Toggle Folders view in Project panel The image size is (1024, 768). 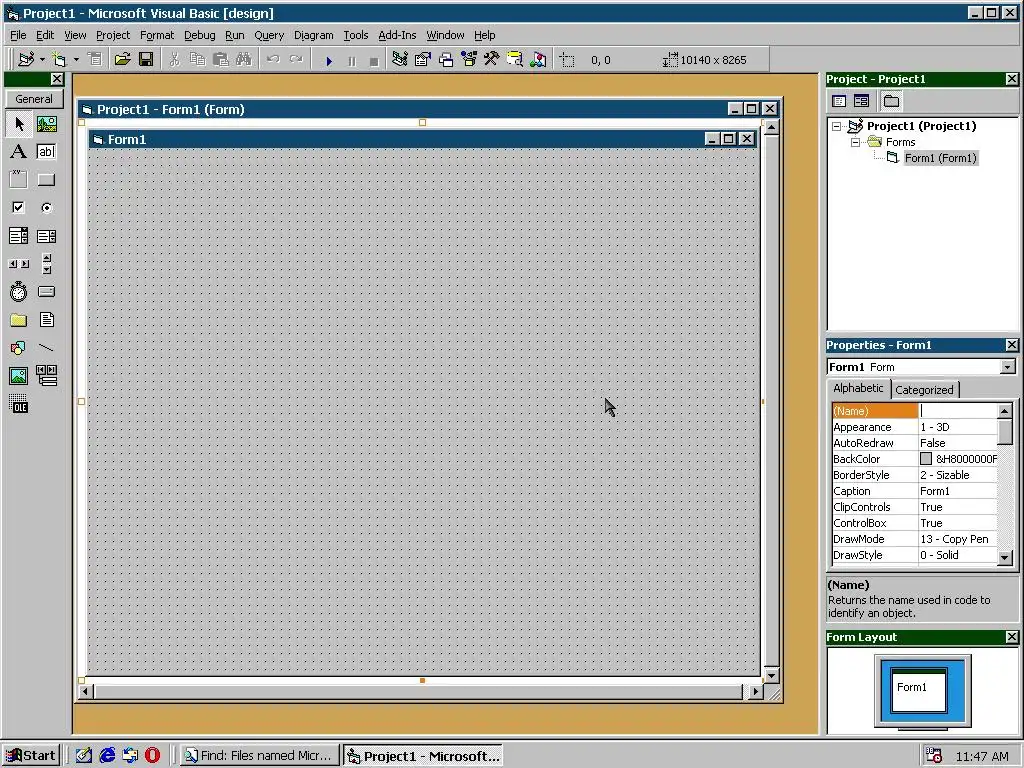tap(891, 101)
